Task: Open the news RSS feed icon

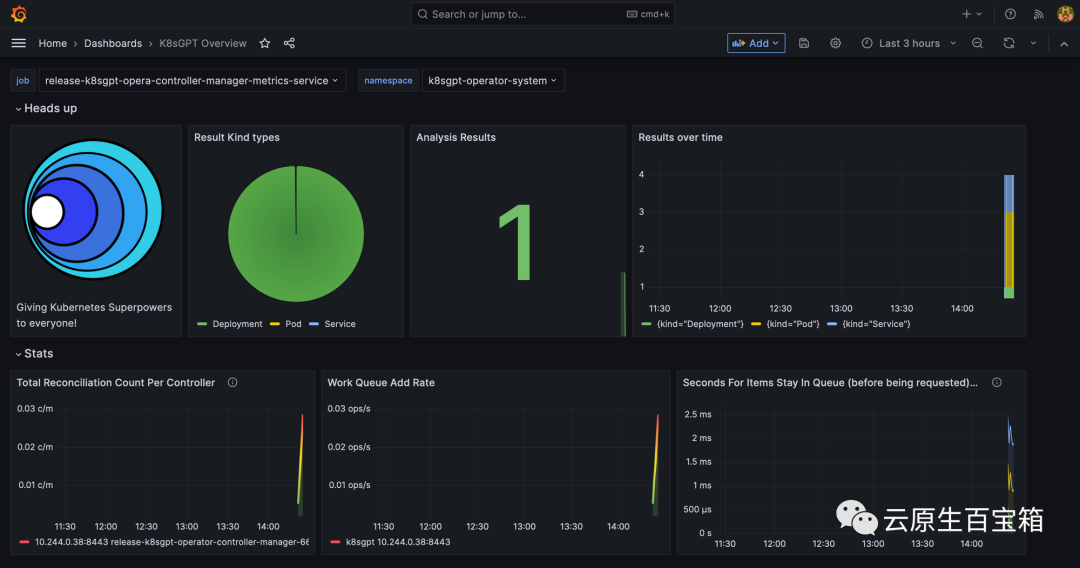Action: tap(1038, 14)
